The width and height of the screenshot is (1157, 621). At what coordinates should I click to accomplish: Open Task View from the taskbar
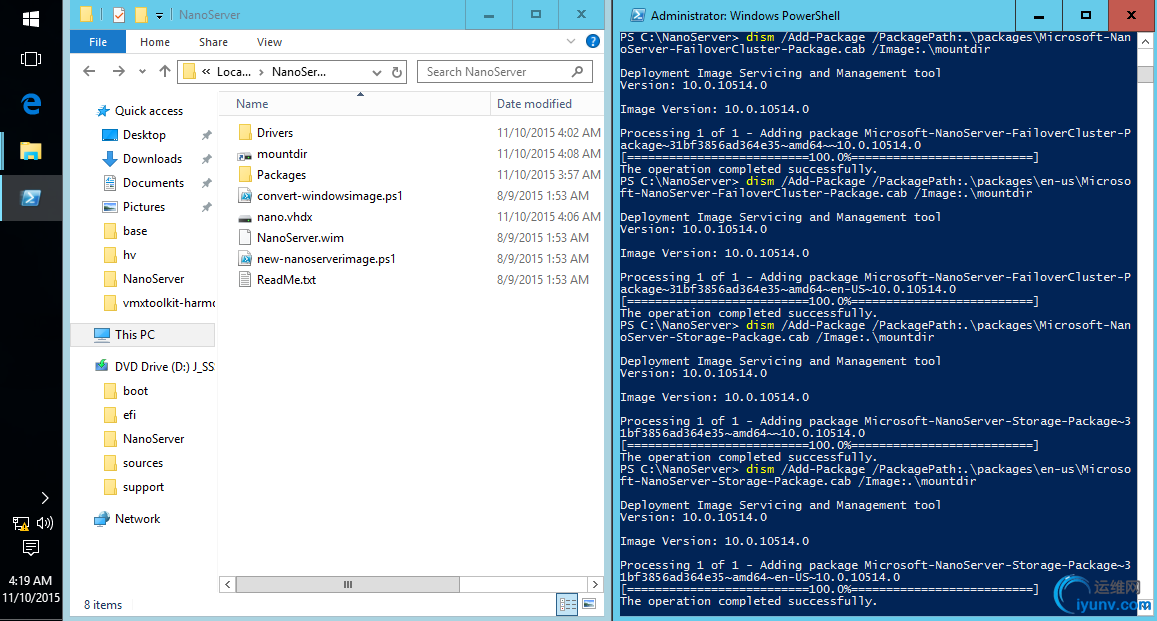(31, 59)
